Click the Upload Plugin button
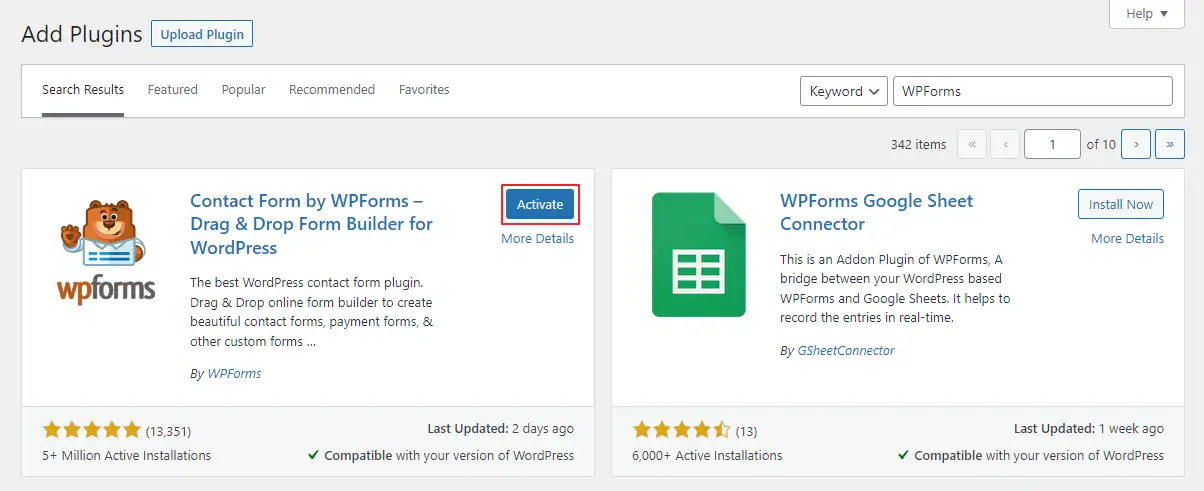 pyautogui.click(x=202, y=34)
